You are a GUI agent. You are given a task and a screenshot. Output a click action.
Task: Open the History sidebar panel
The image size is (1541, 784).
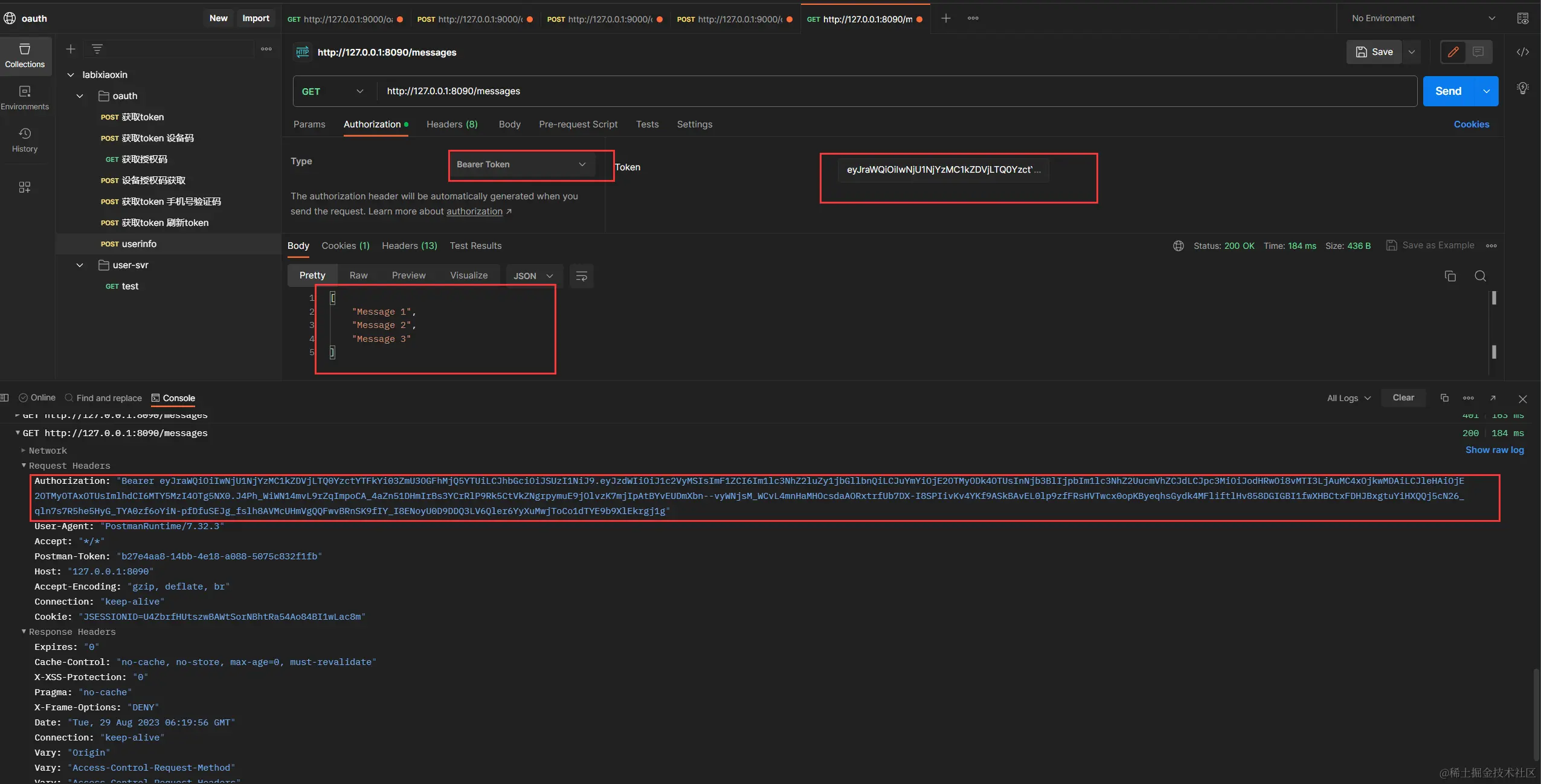click(x=25, y=140)
